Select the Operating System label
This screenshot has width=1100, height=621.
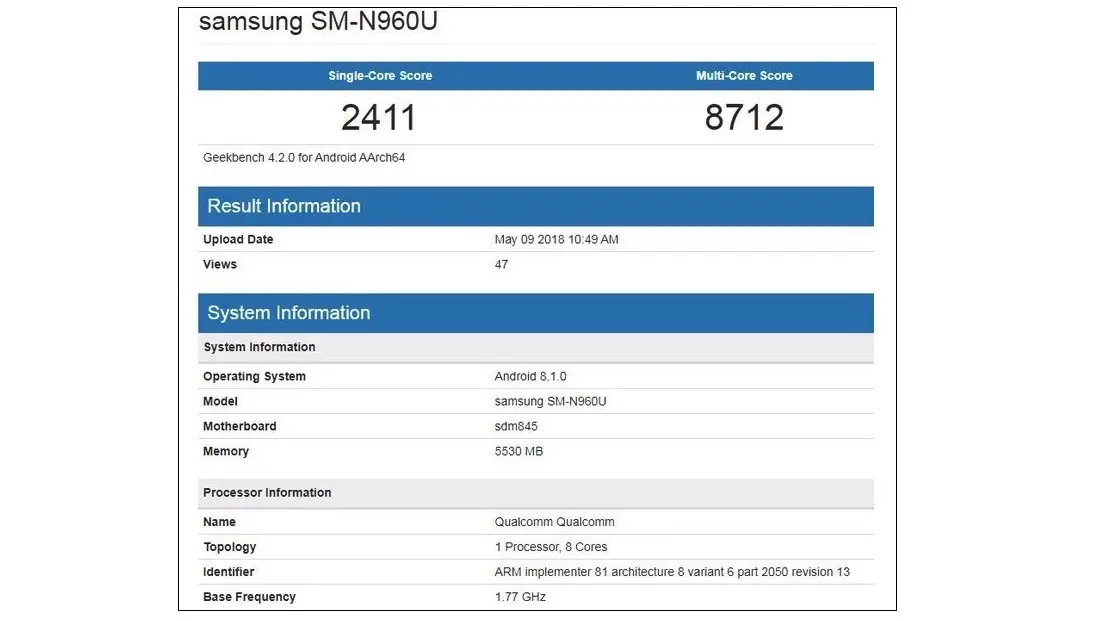pos(254,377)
